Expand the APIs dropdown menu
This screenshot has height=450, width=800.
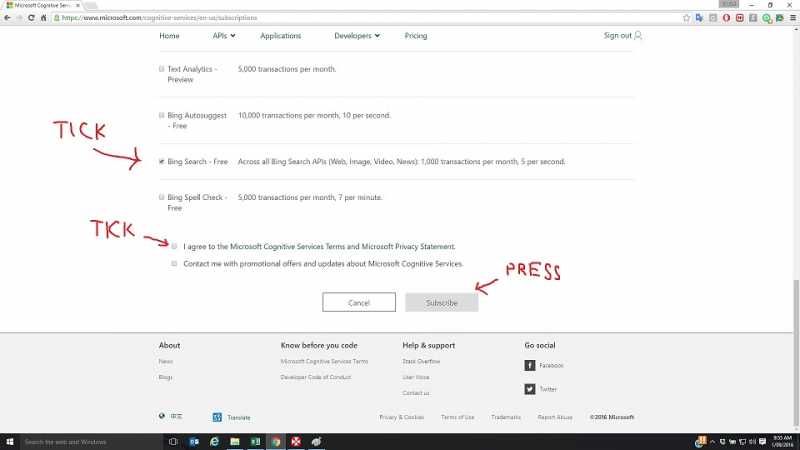(224, 36)
